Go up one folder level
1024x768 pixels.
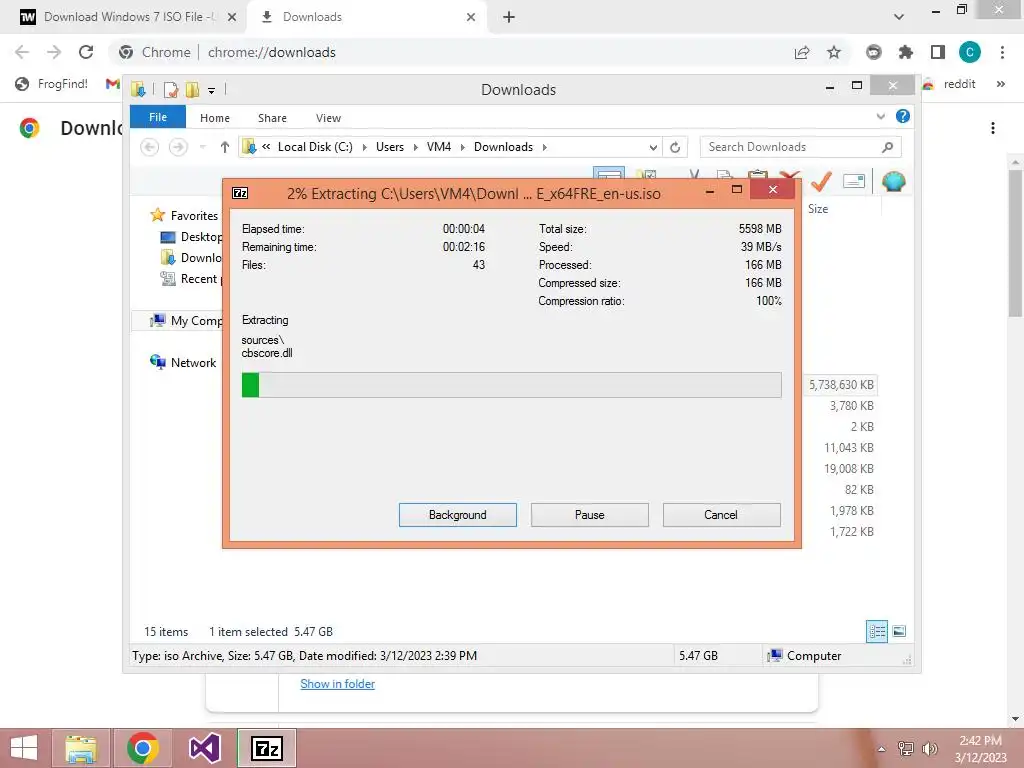coord(224,147)
